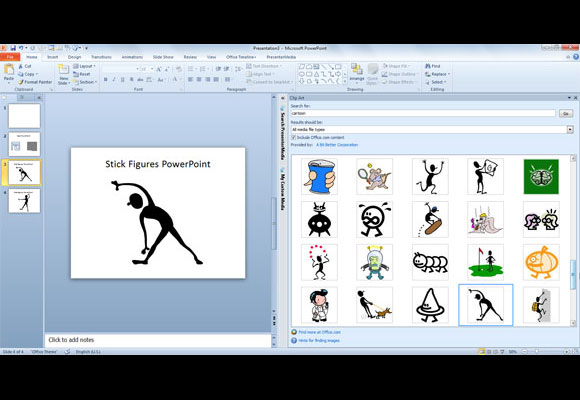Select the juggling stick figure clip art
This screenshot has width=580, height=400.
point(319,262)
